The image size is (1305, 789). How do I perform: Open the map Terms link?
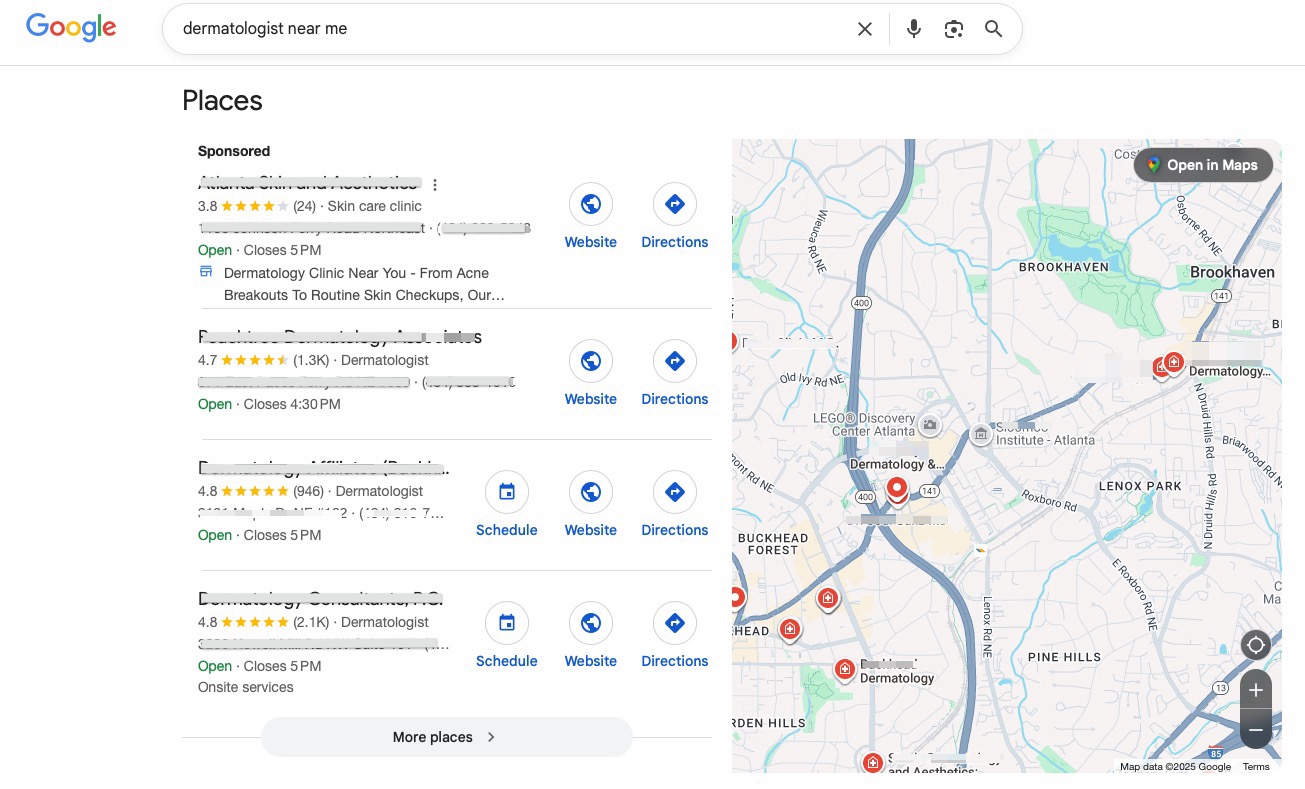click(1256, 766)
